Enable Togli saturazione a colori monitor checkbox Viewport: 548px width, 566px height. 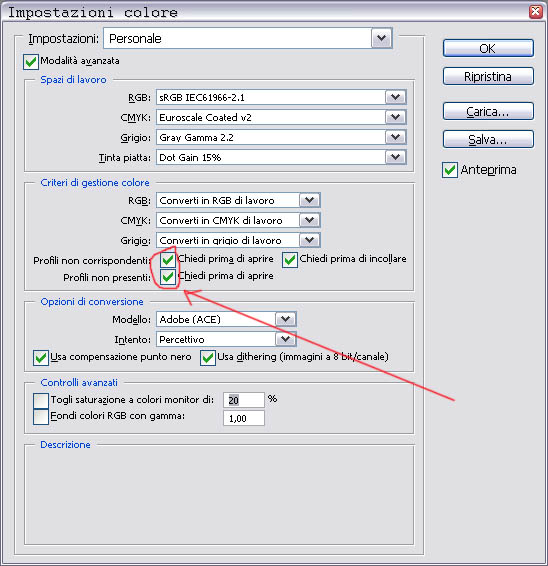pos(41,401)
